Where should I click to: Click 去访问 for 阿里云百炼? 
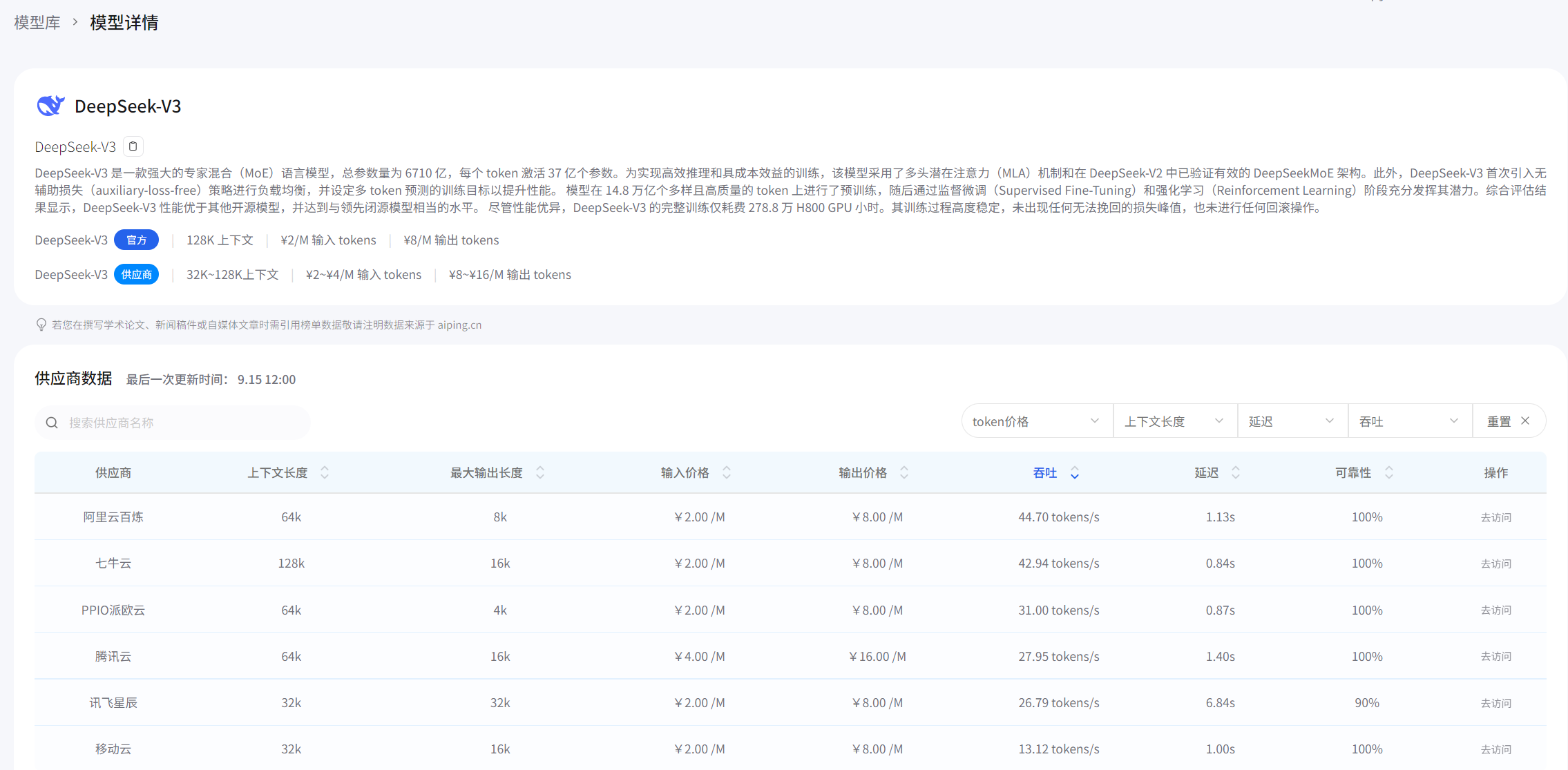[1496, 517]
